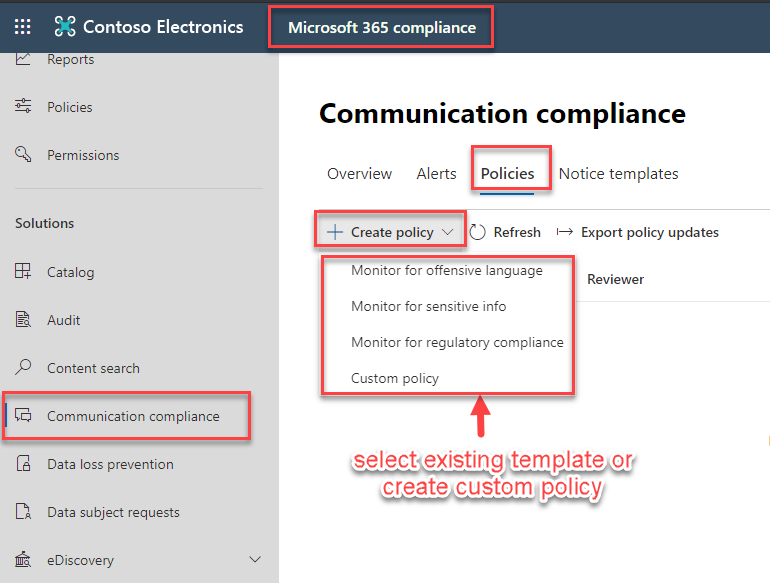Image resolution: width=770 pixels, height=583 pixels.
Task: Click the Reports chart icon in sidebar
Action: click(x=23, y=60)
